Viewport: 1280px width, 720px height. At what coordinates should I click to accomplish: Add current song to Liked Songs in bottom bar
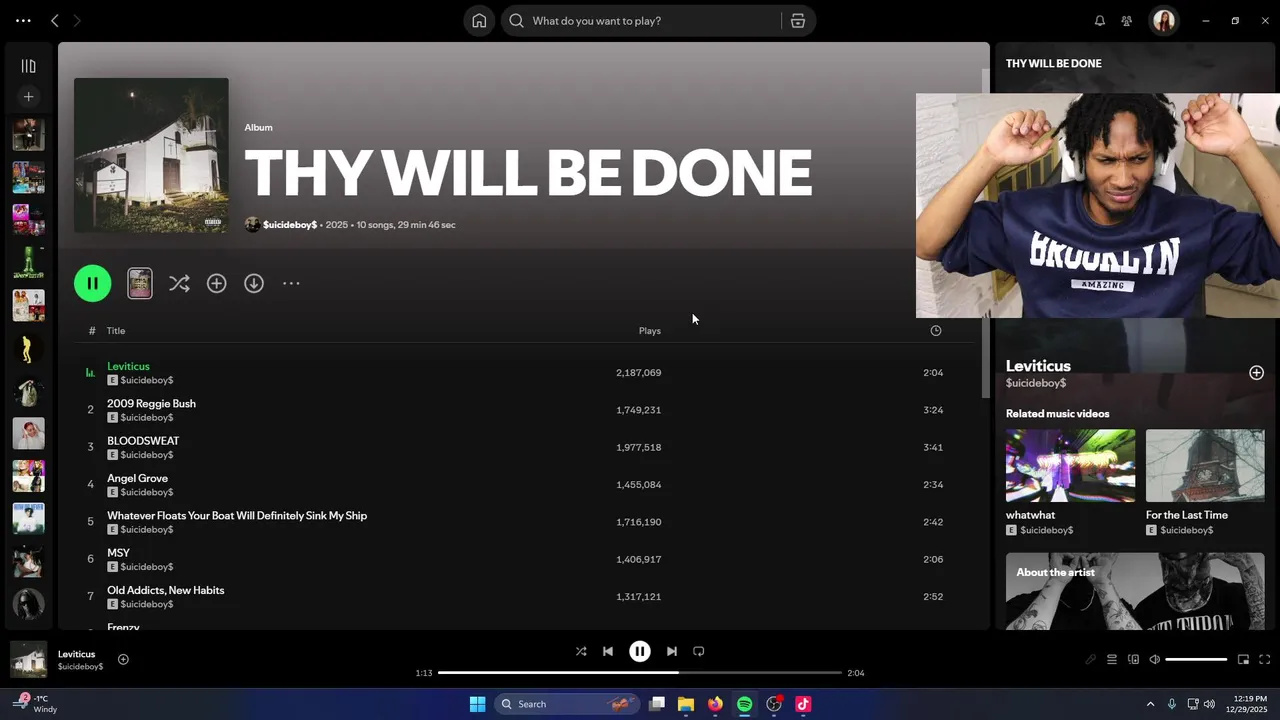click(x=123, y=659)
